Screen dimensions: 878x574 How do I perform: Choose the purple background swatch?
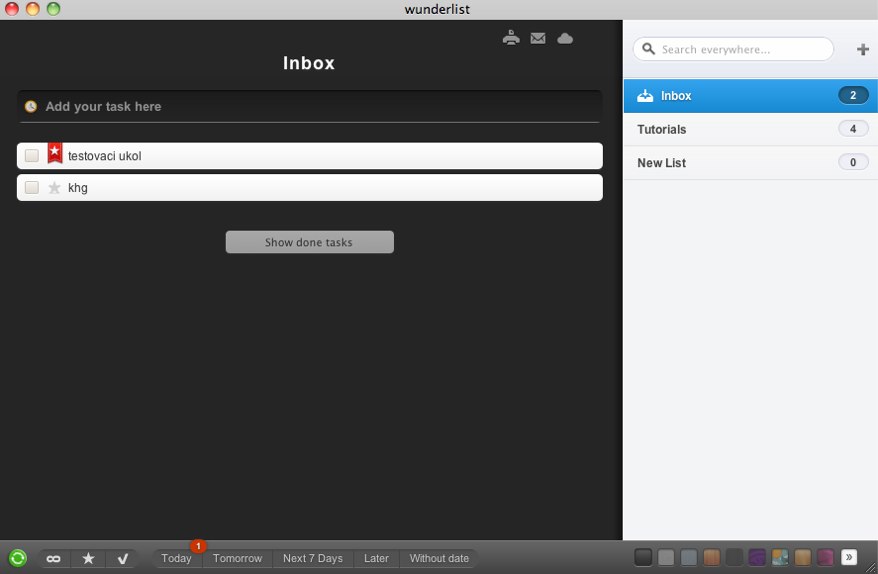757,557
